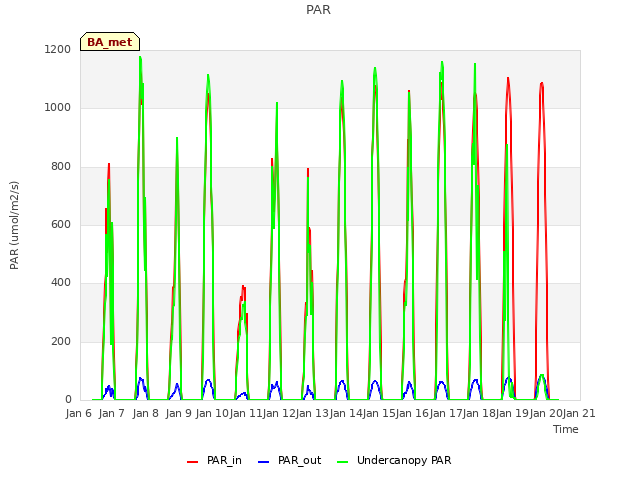Viewport: 640px width, 480px height.
Task: Click the 1200 y-axis tick label
Action: pos(58,49)
